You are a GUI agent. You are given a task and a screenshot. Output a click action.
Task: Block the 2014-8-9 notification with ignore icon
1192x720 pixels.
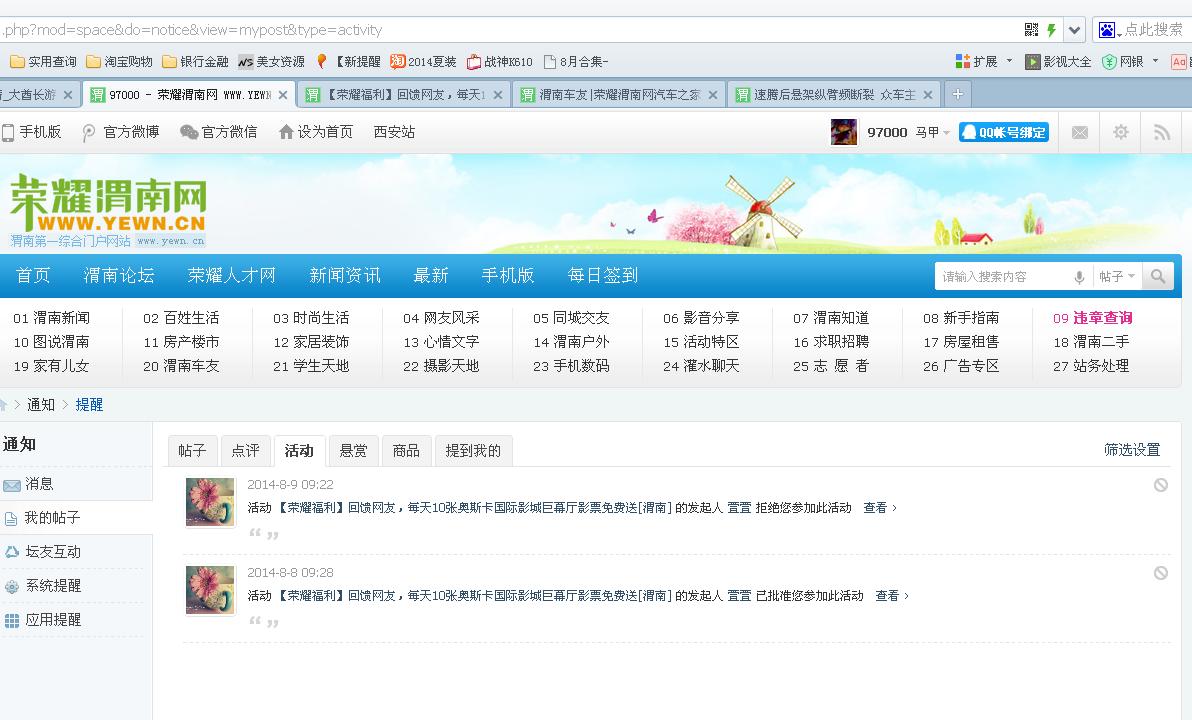point(1160,485)
